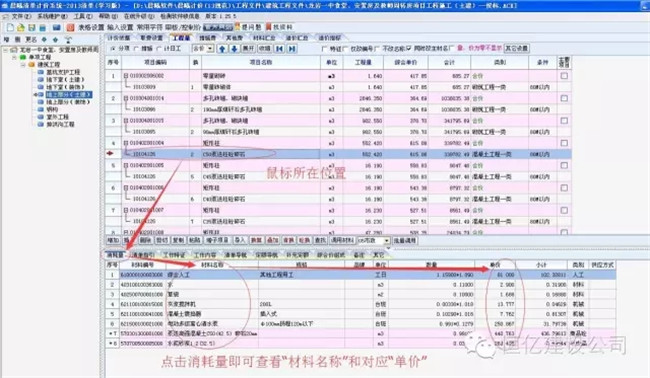
Task: Click the New file toolbar icon
Action: [x=11, y=27]
